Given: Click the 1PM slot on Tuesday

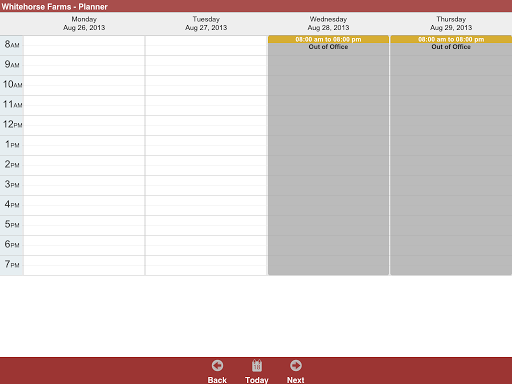Looking at the screenshot, I should click(x=206, y=146).
